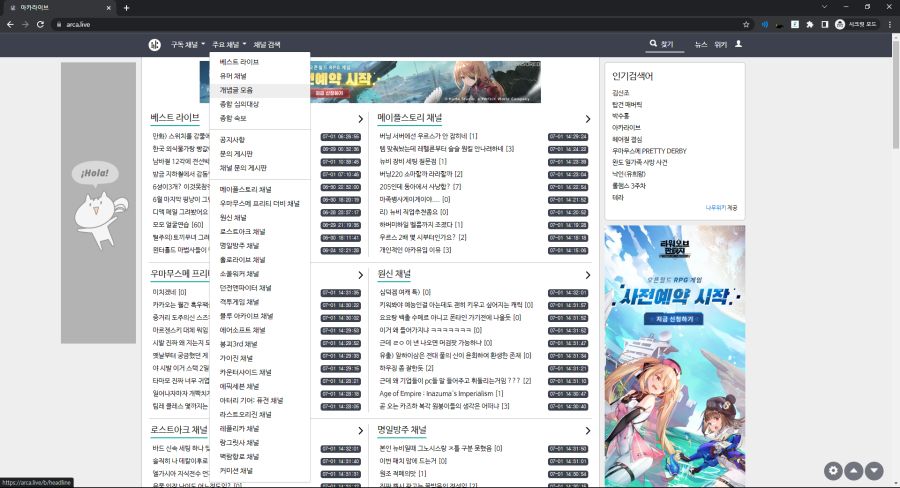This screenshot has width=900, height=488.
Task: Expand the 구독 채널 dropdown
Action: click(187, 44)
